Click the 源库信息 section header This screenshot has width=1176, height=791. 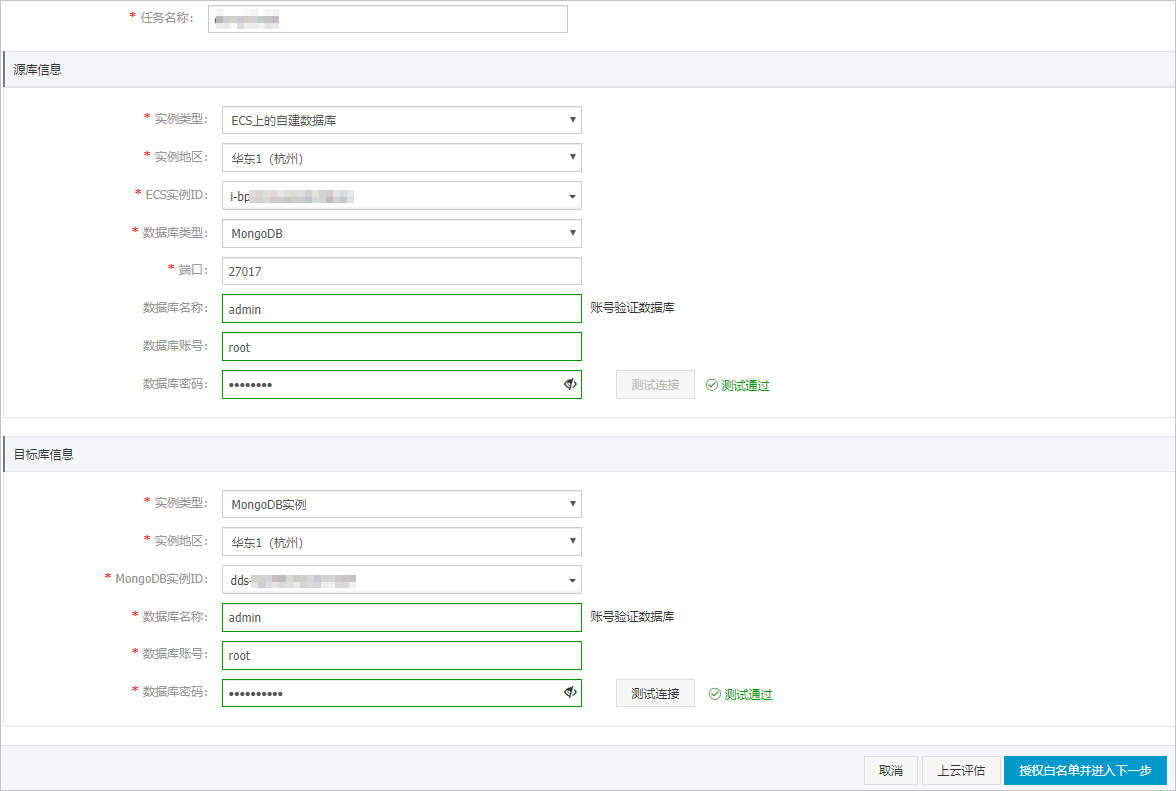(590, 70)
